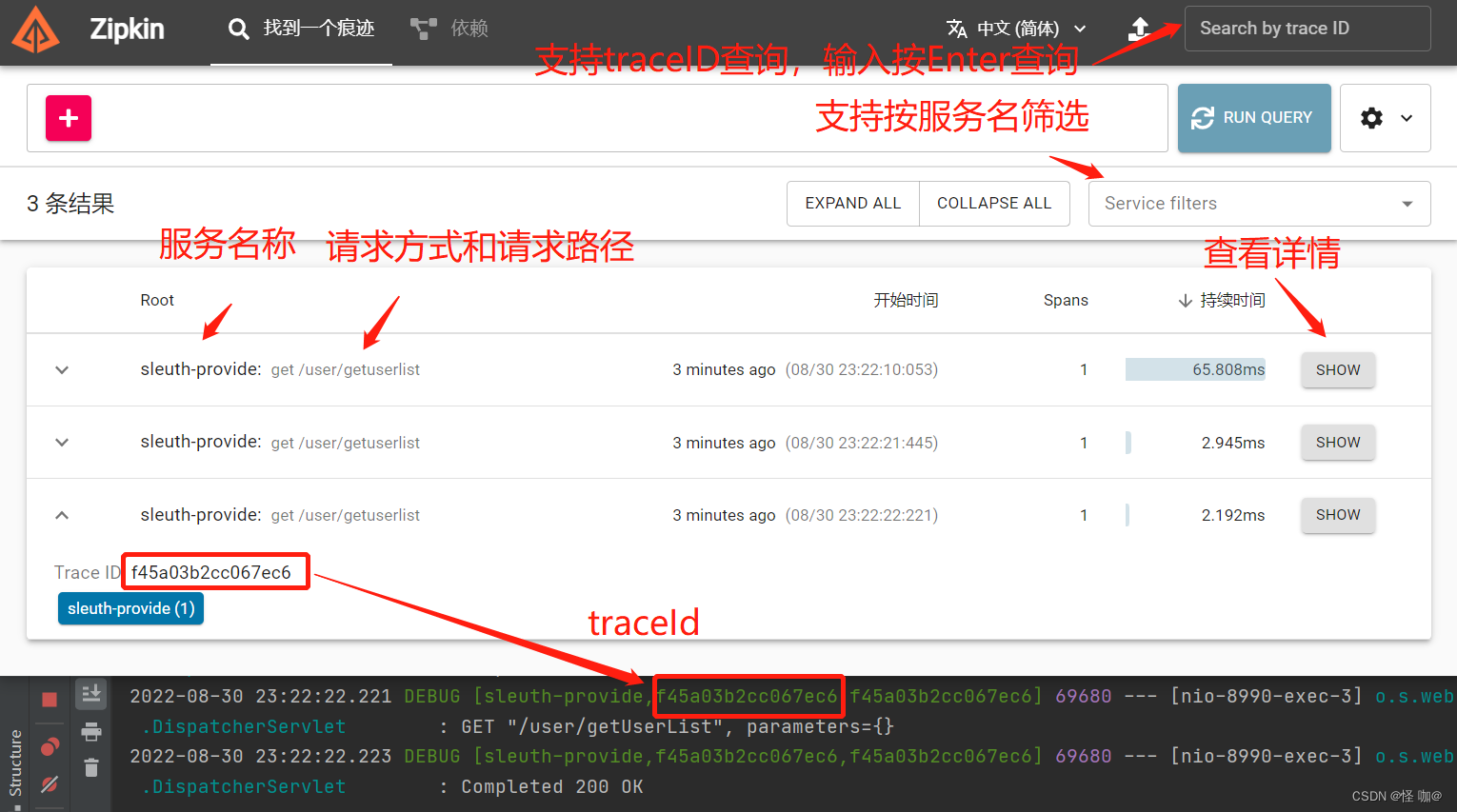Click the sleuth-provide (1) service chip

(131, 608)
